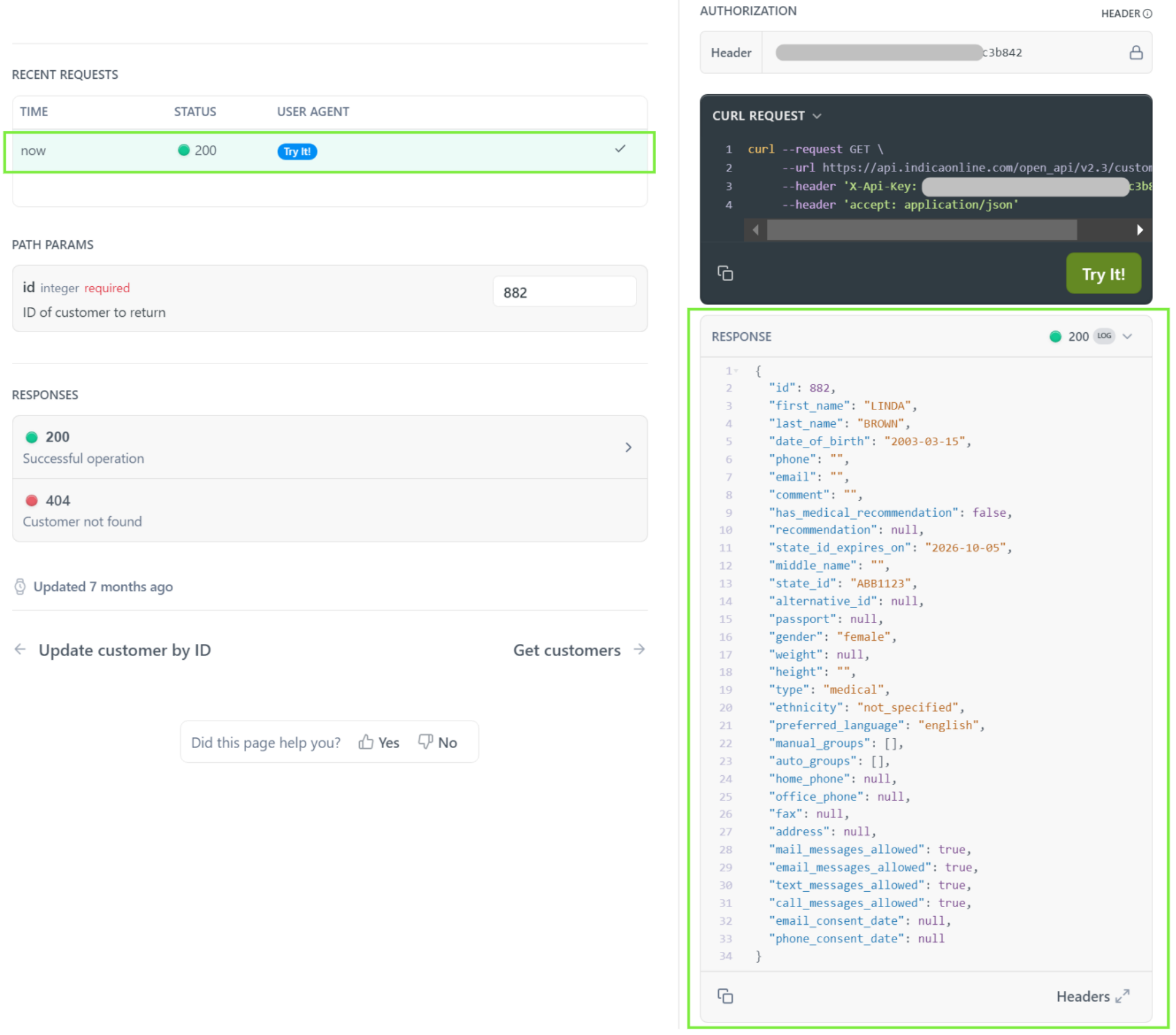Screen dimensions: 1176x1035
Task: Click the lock icon in Header field
Action: [x=1135, y=52]
